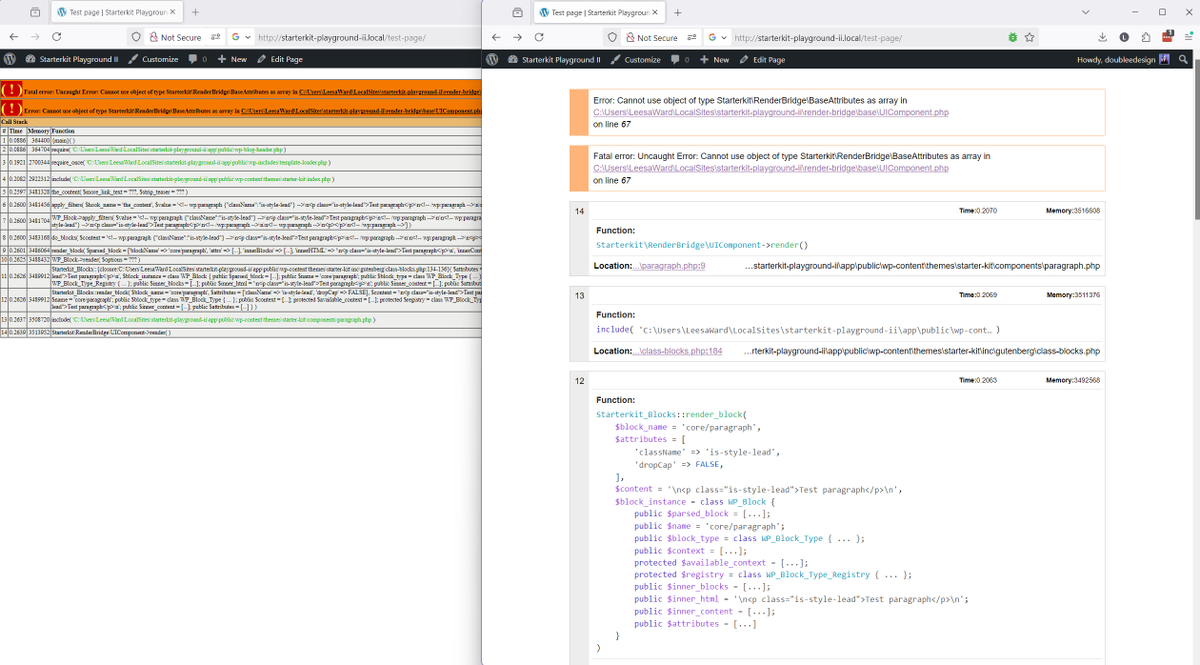1200x665 pixels.
Task: Click the Starterkit_Blocks::render_block( text in frame 12
Action: pyautogui.click(x=671, y=413)
